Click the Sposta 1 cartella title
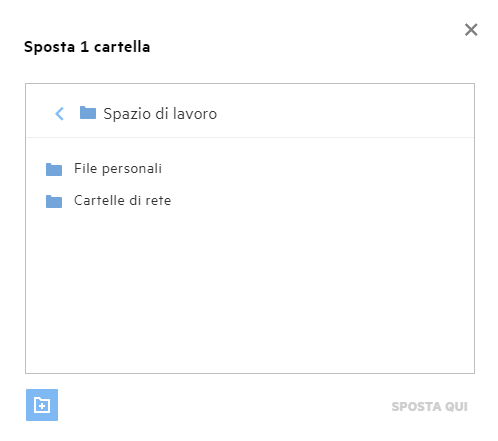This screenshot has width=498, height=441. tap(87, 47)
